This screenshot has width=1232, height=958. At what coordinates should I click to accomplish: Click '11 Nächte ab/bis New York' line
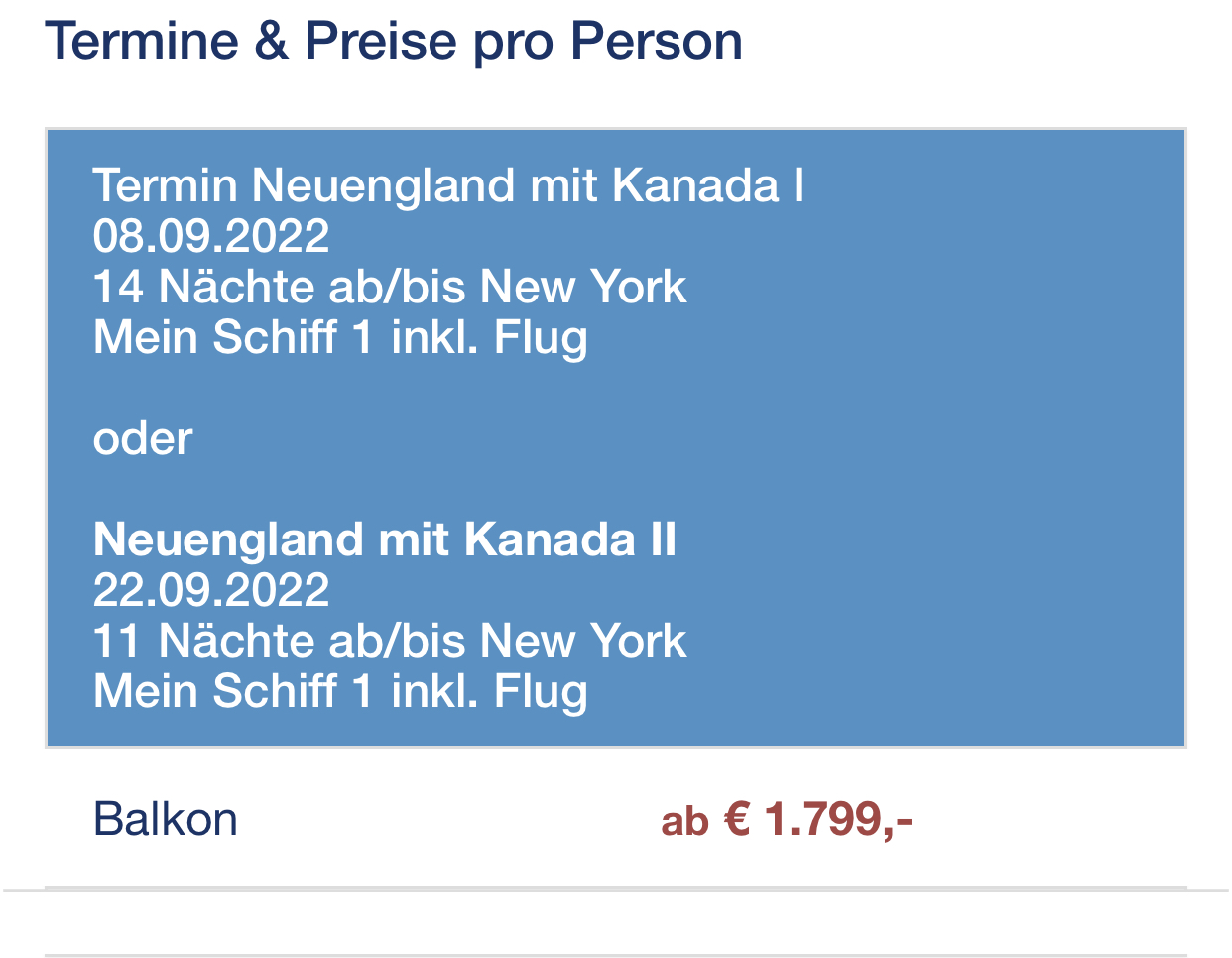tap(389, 641)
